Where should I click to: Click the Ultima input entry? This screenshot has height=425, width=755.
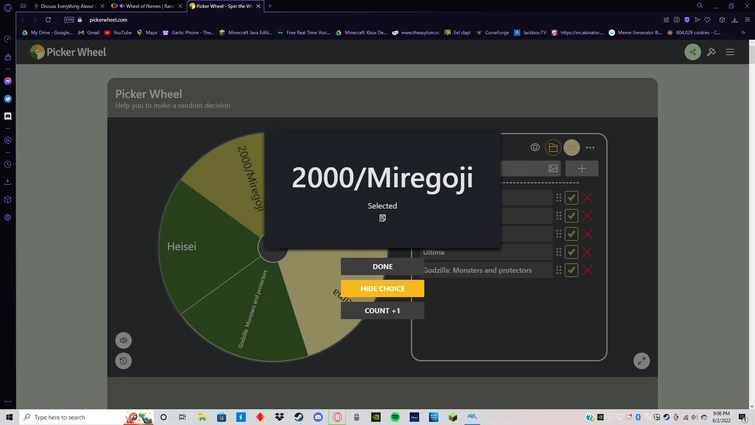[486, 252]
